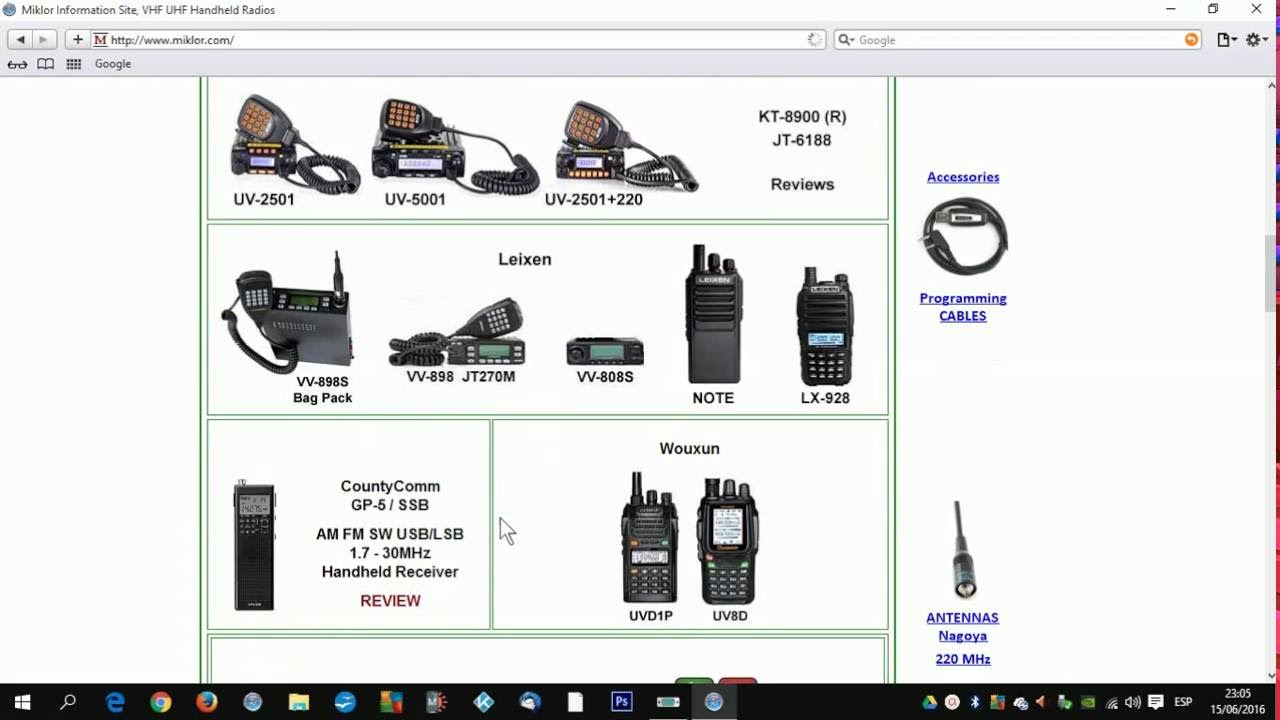Open the Wouxun UVD1P radio image
1280x720 pixels.
click(x=649, y=538)
